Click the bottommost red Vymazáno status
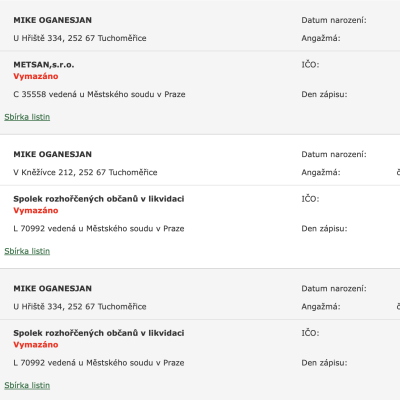The width and height of the screenshot is (400, 400). point(36,345)
